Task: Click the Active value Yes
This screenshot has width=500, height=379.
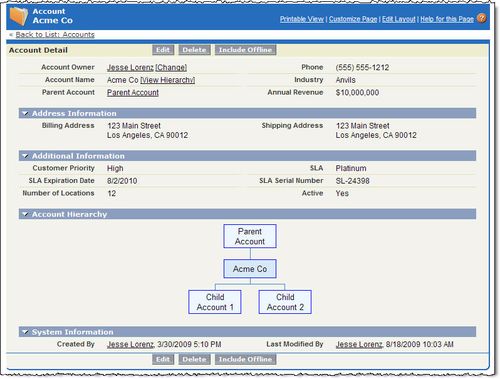Action: tap(342, 193)
